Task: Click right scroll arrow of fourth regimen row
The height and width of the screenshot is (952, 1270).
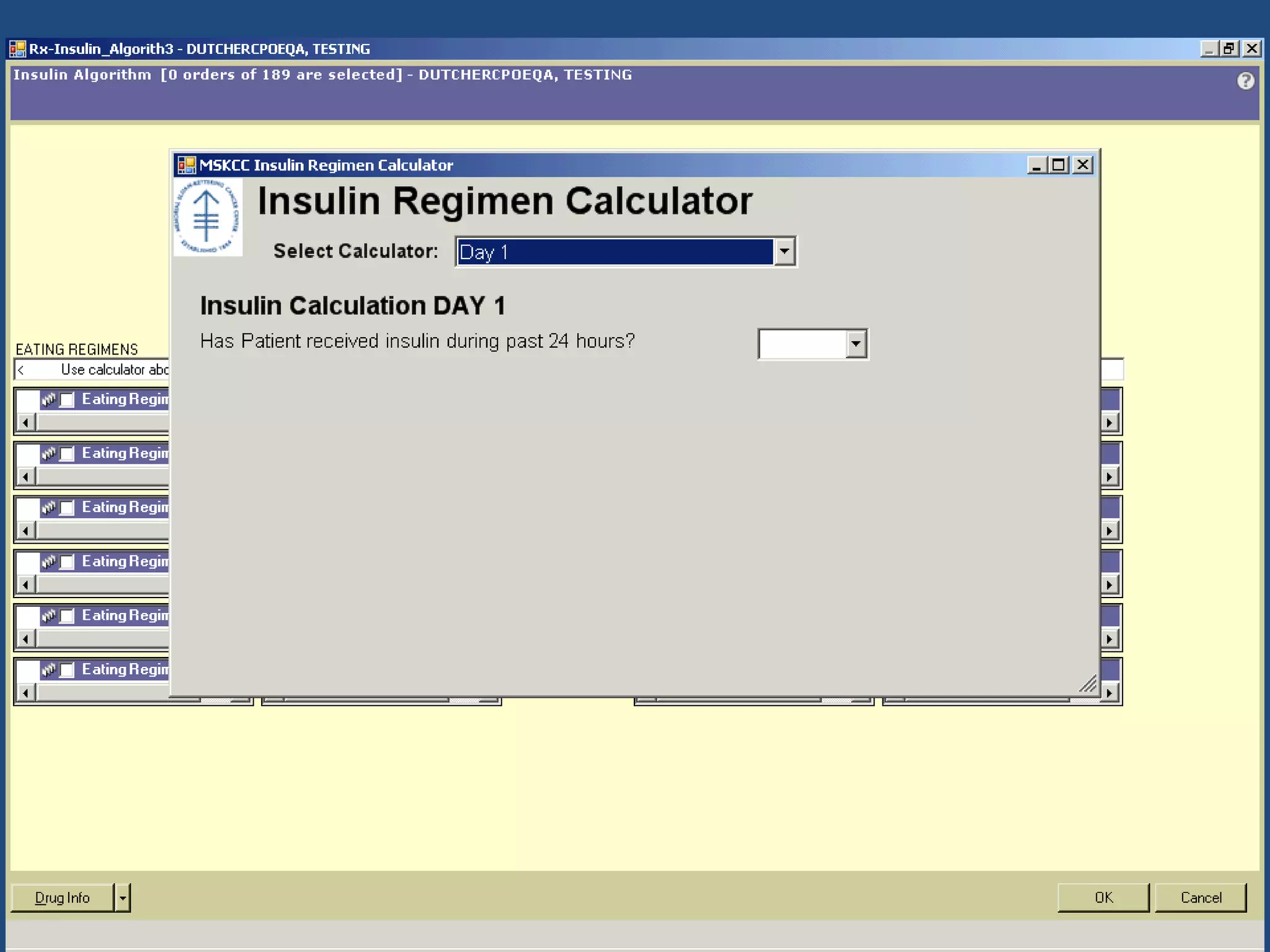Action: point(1109,584)
